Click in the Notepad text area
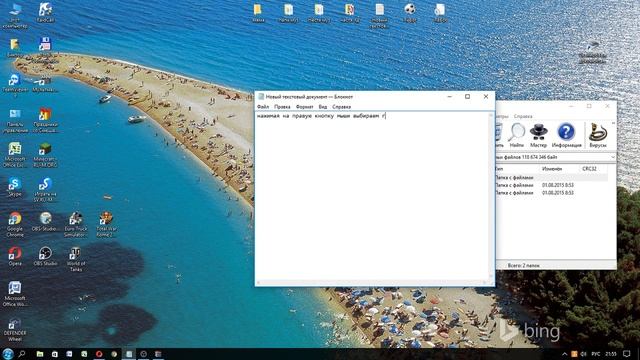Viewport: 640px width, 360px height. click(372, 196)
